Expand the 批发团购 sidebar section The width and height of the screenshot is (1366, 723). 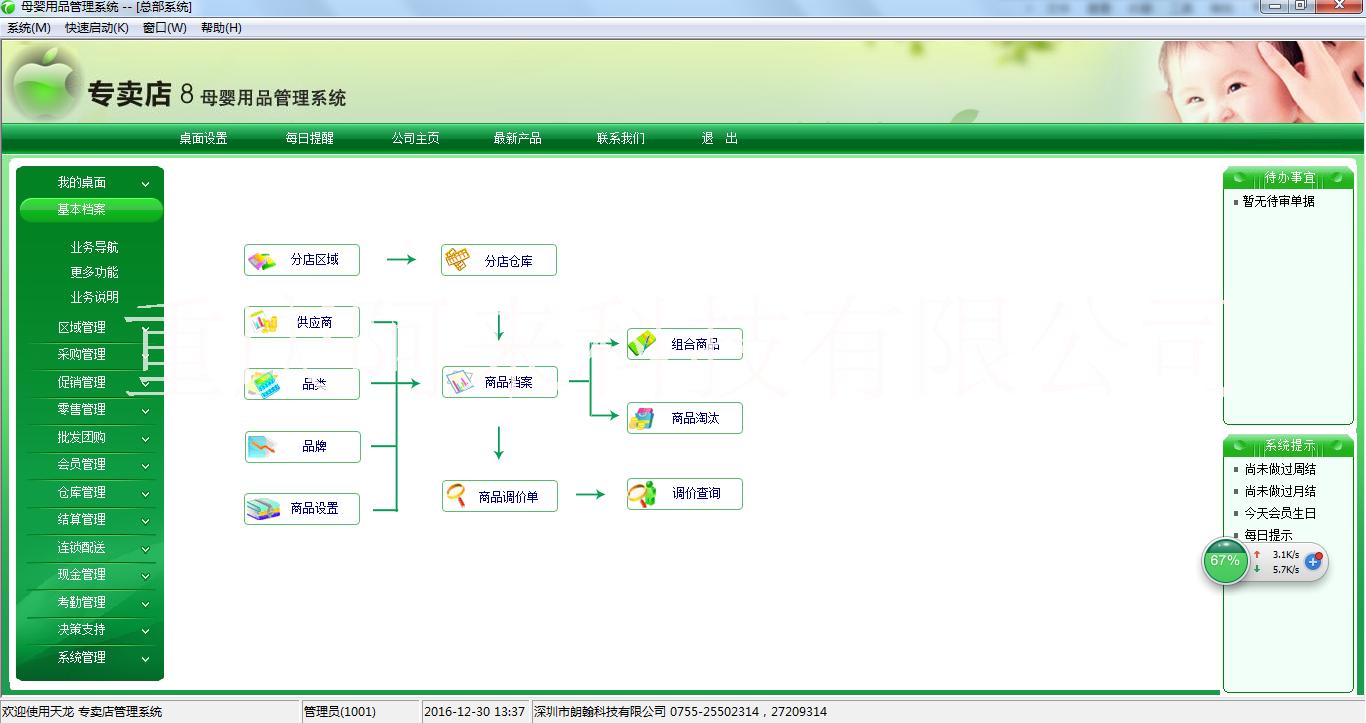90,437
